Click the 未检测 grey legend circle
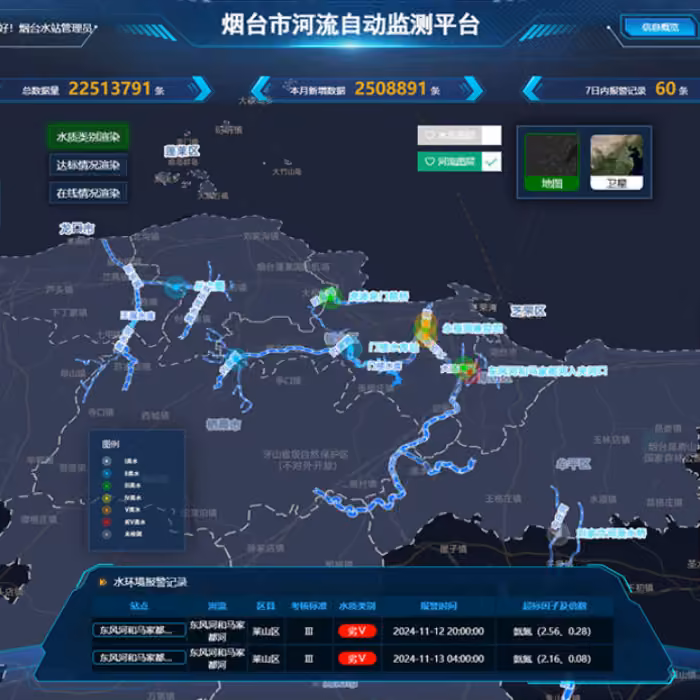Image resolution: width=700 pixels, height=700 pixels. (x=106, y=533)
